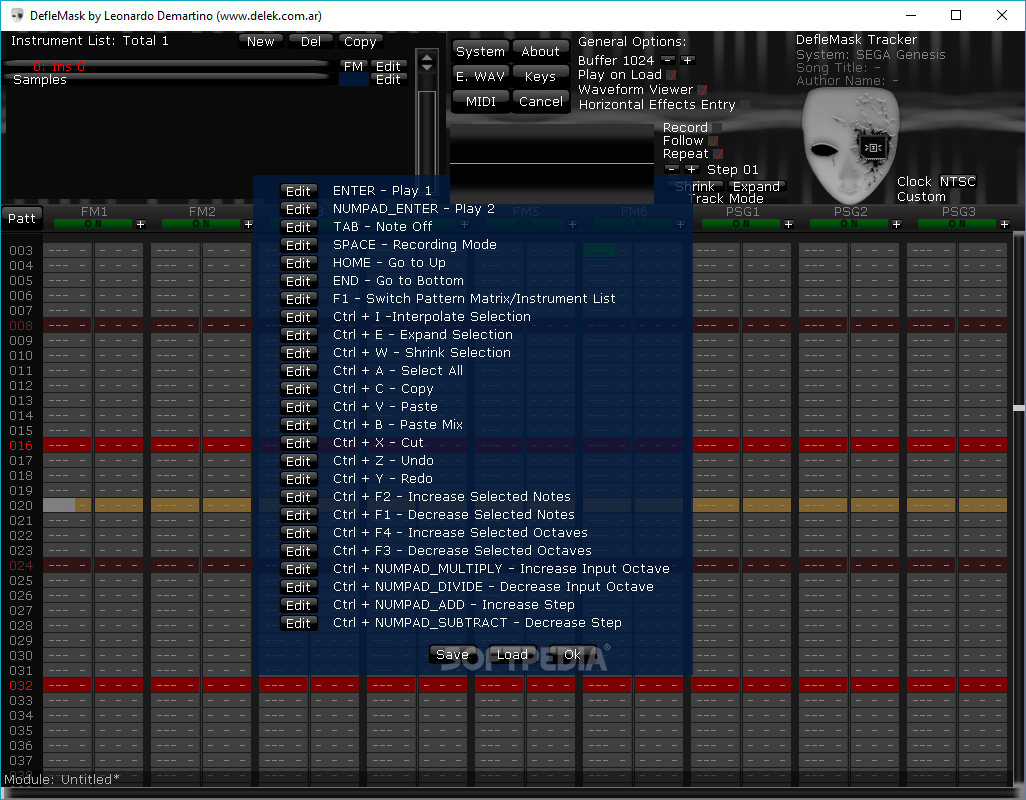
Task: Switch to the Patt pattern matrix tab
Action: [22, 218]
